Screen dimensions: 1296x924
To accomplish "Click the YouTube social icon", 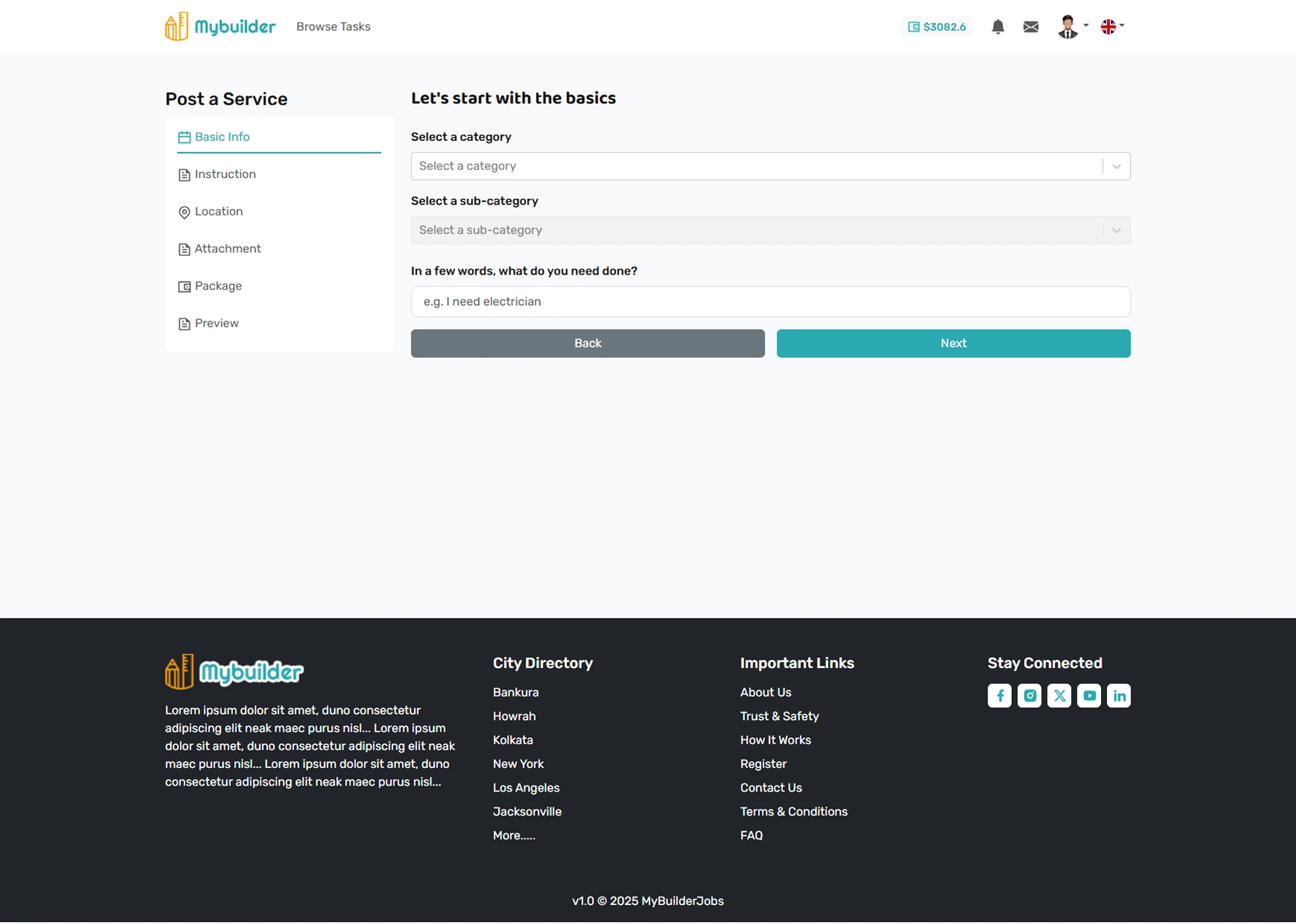I will (x=1089, y=695).
